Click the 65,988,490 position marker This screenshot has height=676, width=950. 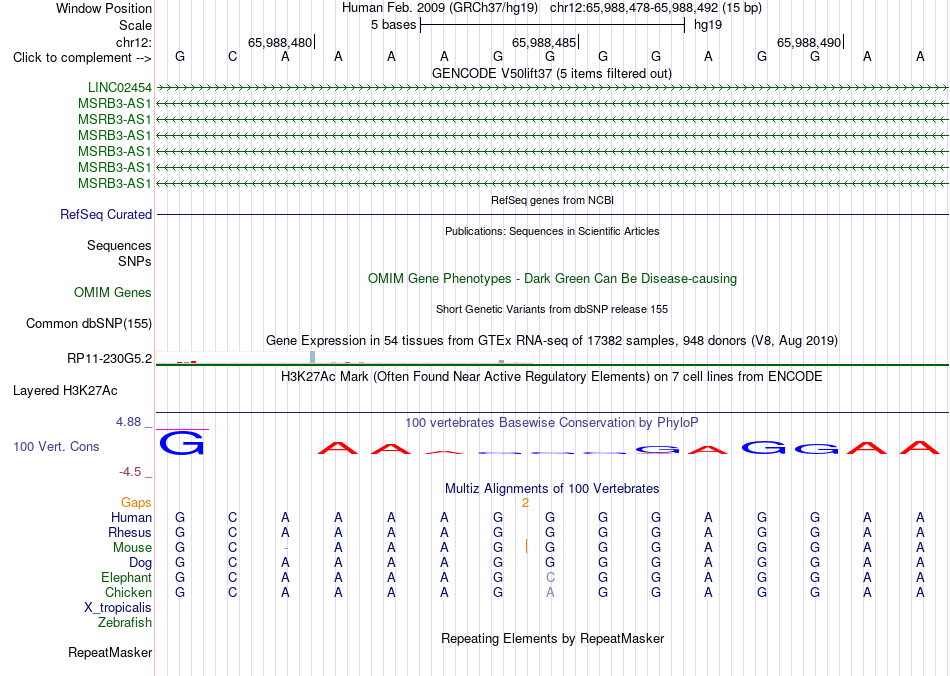click(x=809, y=42)
